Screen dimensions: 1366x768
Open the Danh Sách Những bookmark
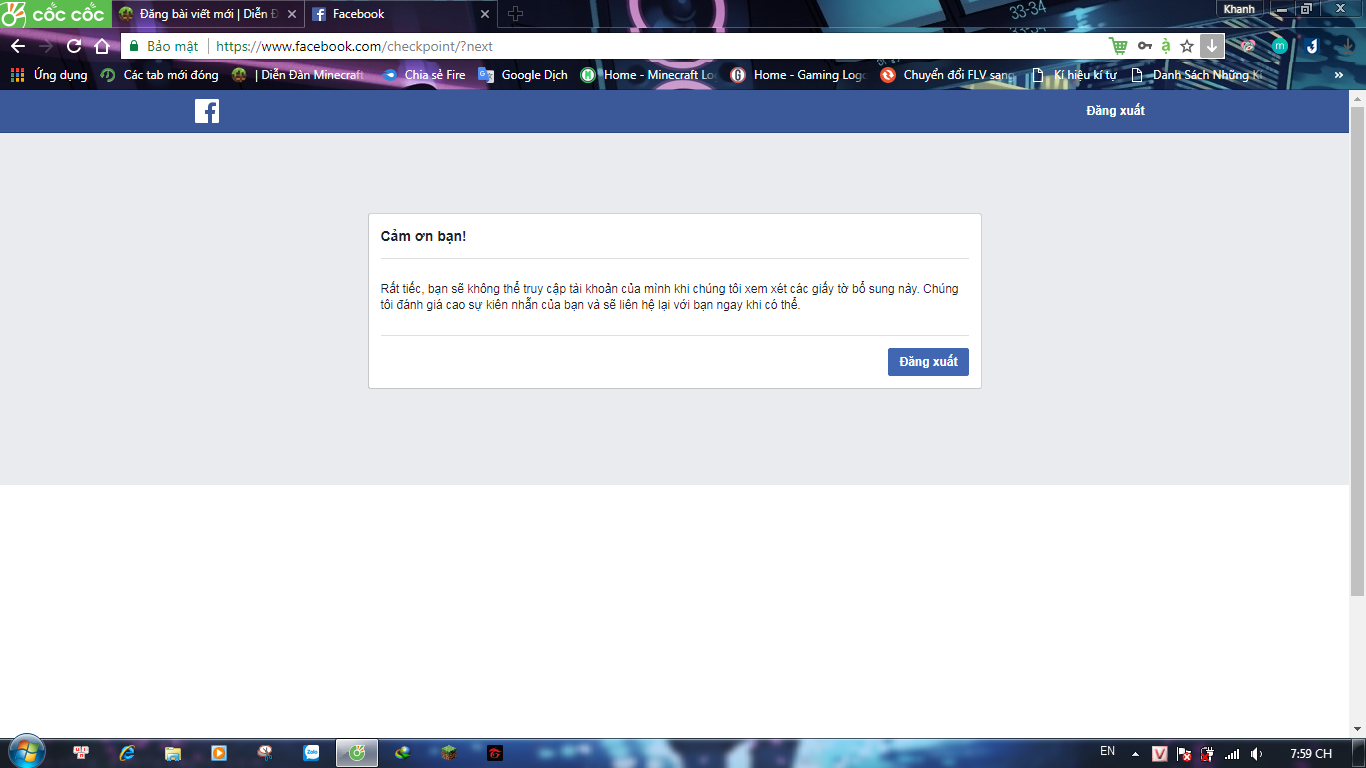pos(1197,75)
